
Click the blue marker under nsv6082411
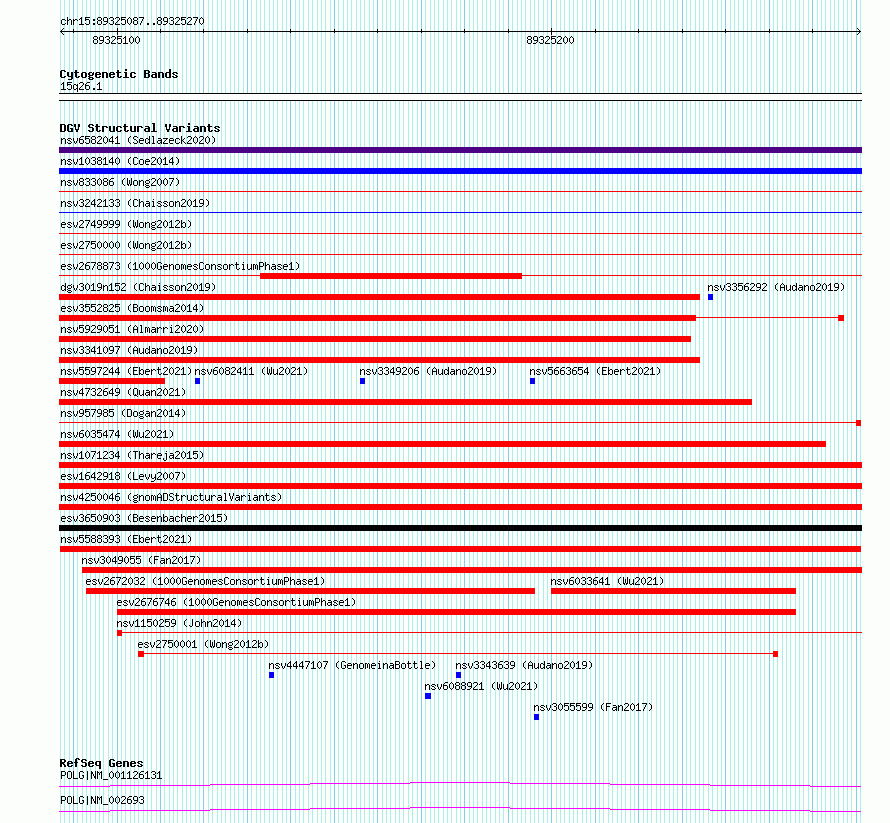point(198,381)
